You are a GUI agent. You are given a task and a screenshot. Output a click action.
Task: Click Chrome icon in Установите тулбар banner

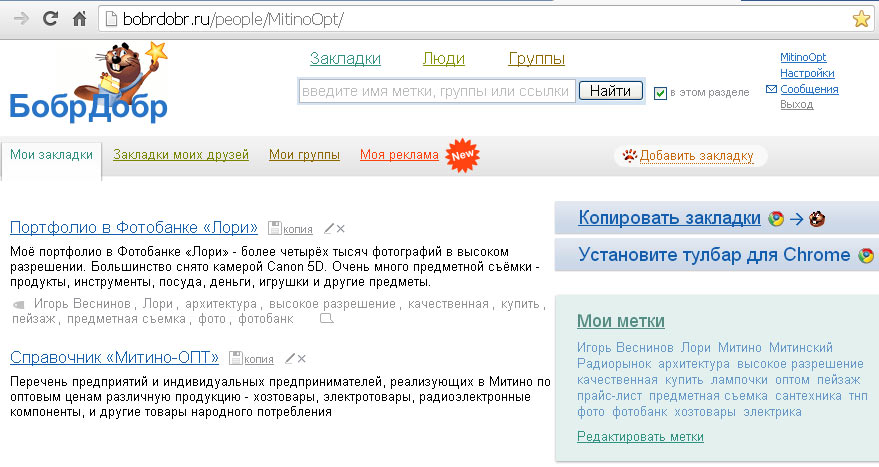click(x=866, y=256)
